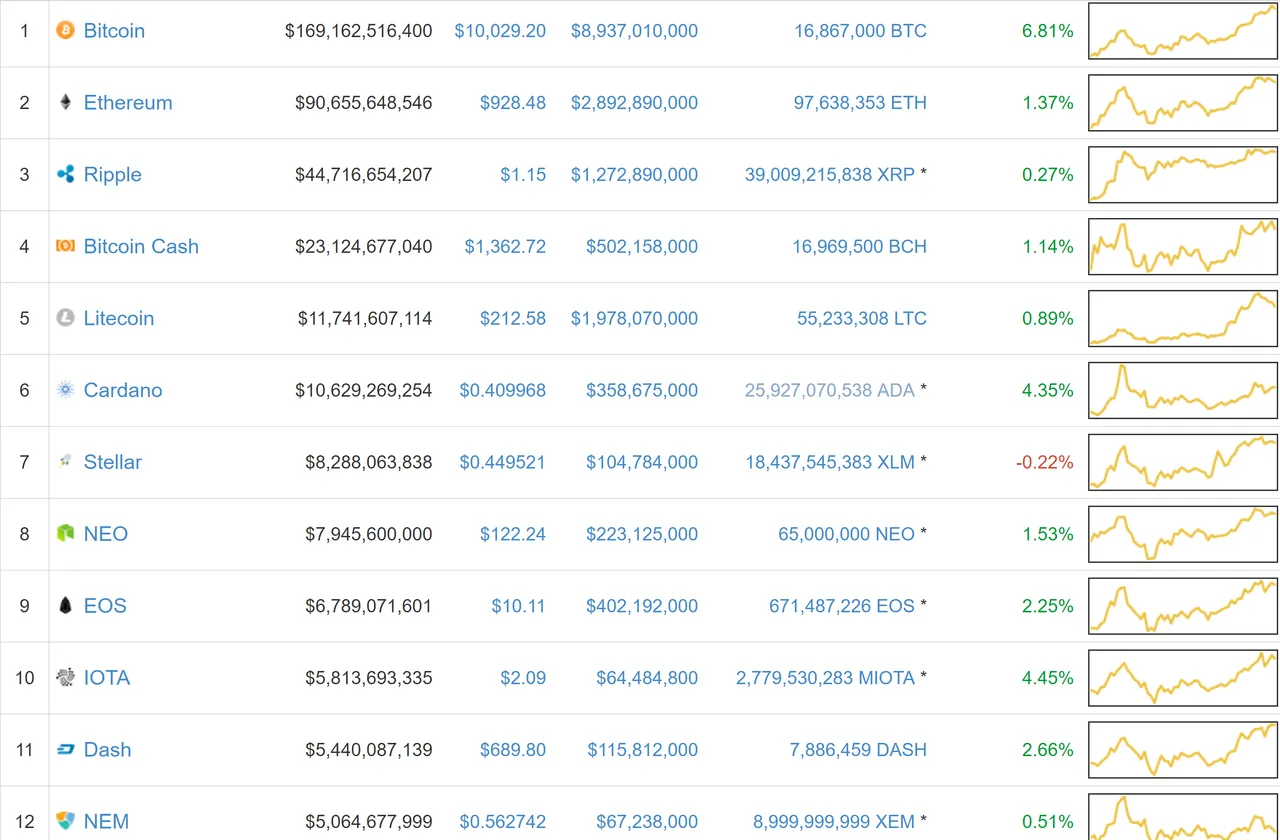
Task: Click Bitcoin supply 16,867,000 BTC
Action: 861,31
